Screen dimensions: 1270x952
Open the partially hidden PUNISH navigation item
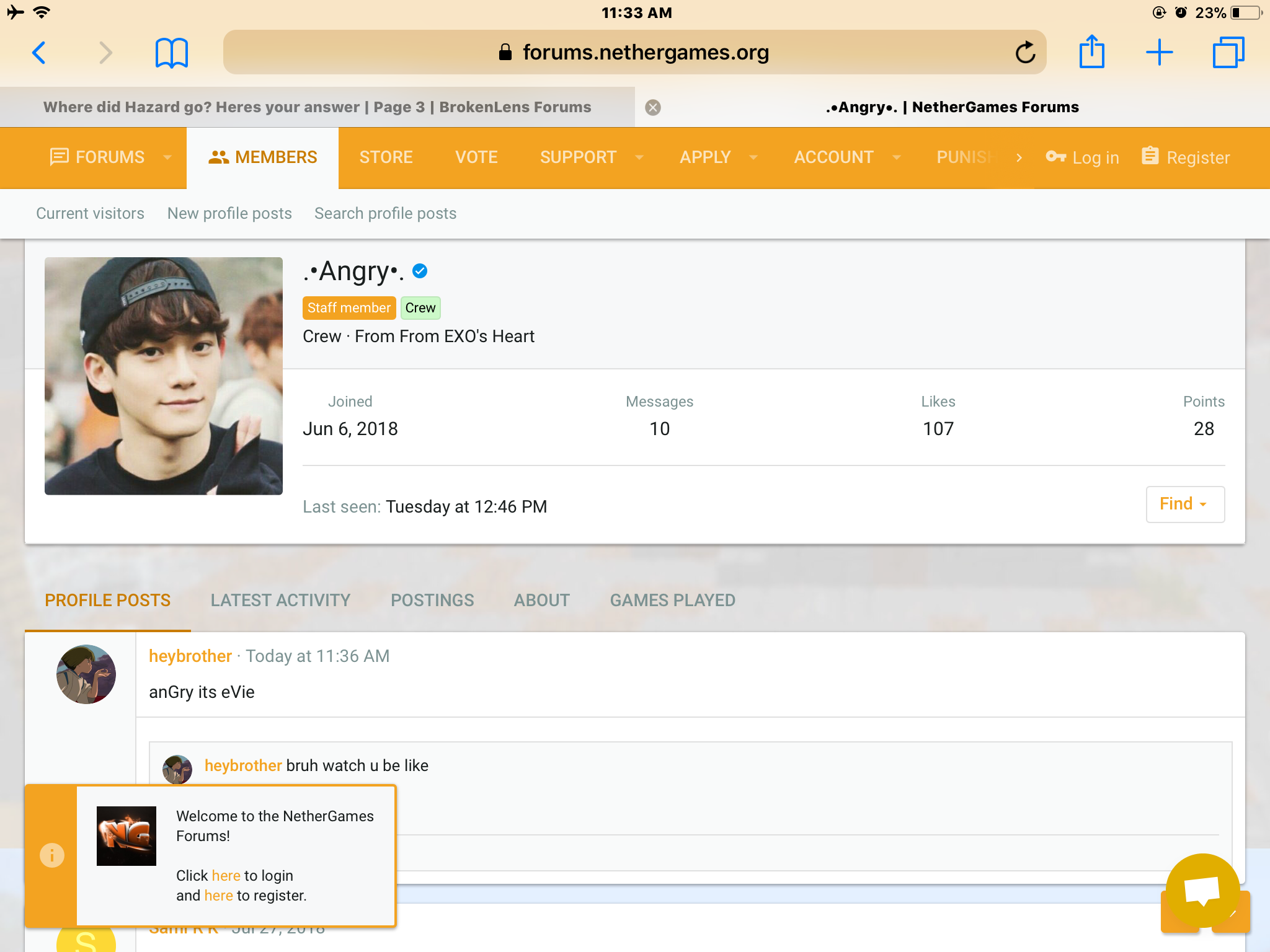pos(966,157)
